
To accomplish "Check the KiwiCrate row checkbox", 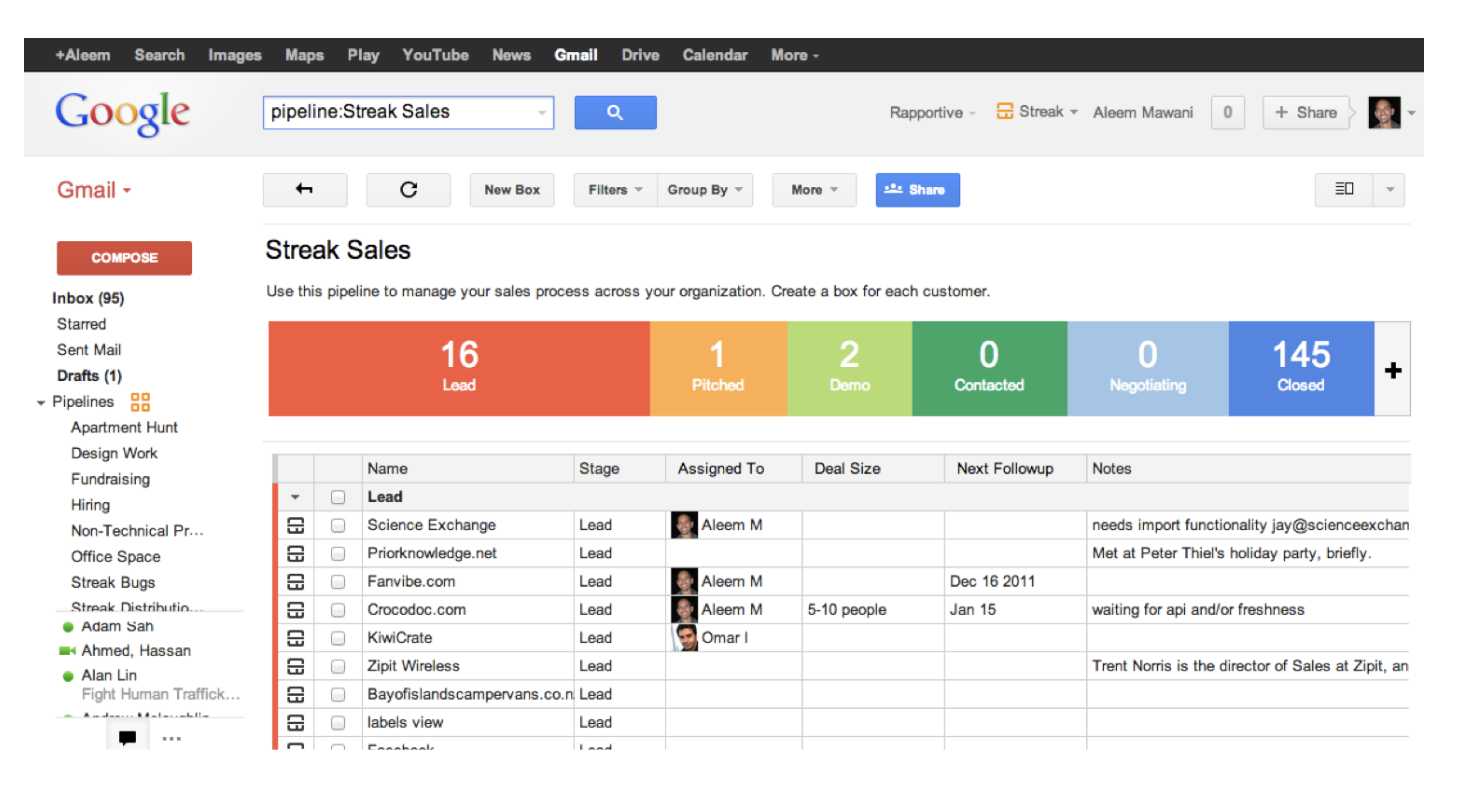I will pyautogui.click(x=338, y=637).
